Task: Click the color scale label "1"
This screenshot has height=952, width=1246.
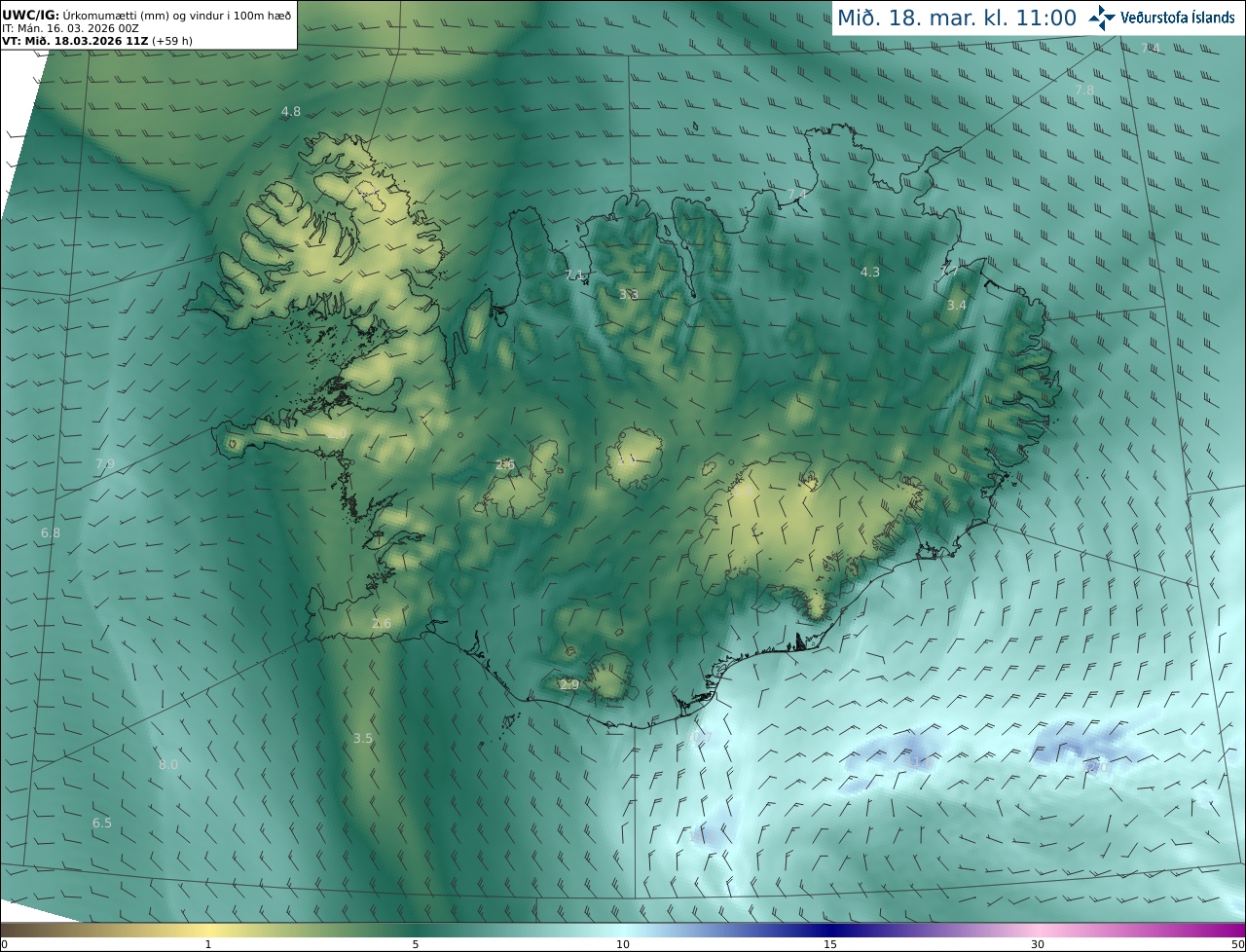Action: [207, 944]
